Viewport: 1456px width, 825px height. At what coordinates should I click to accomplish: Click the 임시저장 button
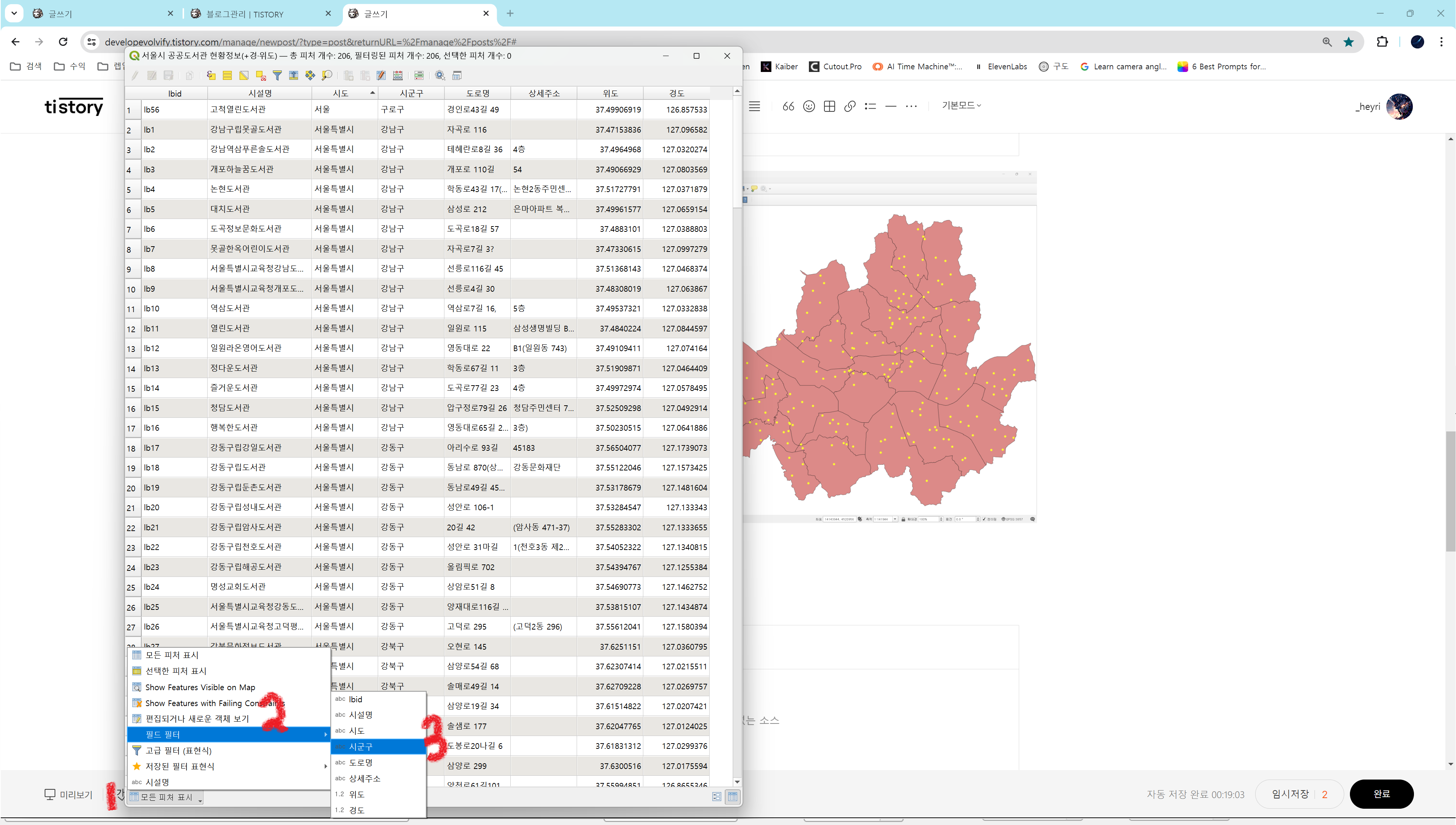[1290, 794]
